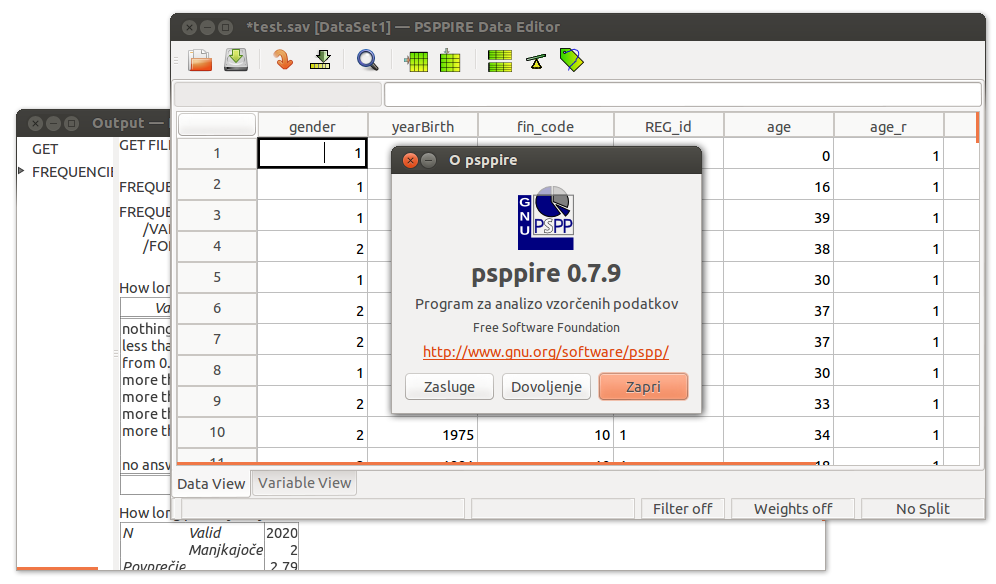Click the Go To Variable orange arrow icon

pyautogui.click(x=283, y=60)
